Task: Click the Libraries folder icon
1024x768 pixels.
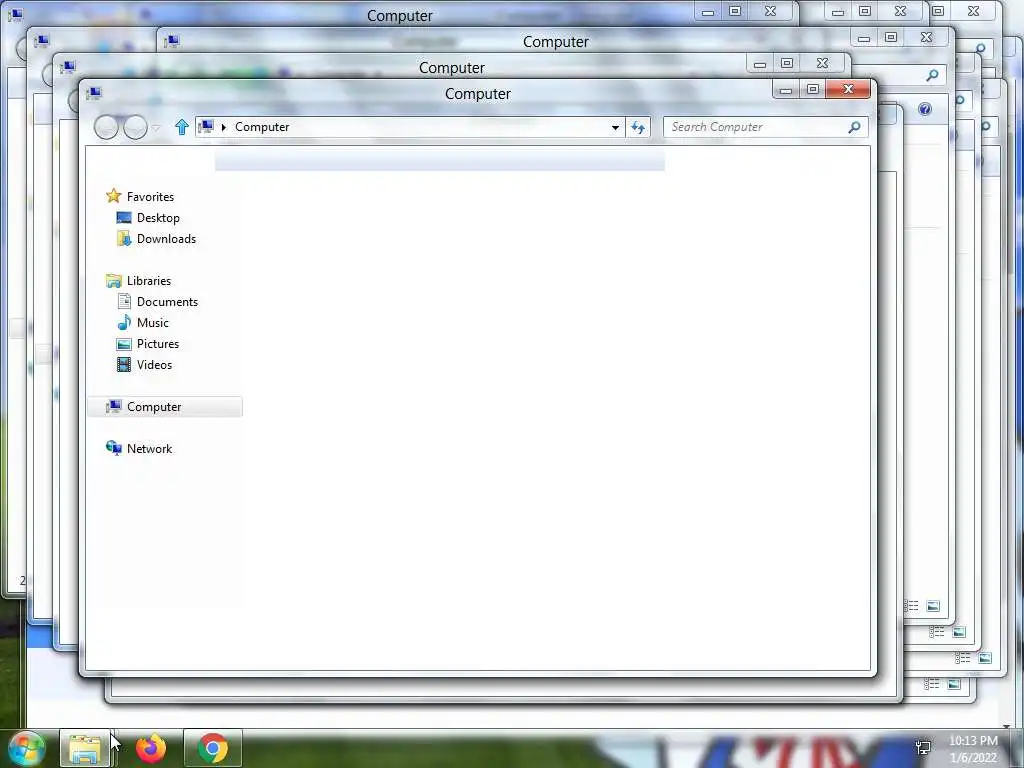Action: [x=114, y=281]
